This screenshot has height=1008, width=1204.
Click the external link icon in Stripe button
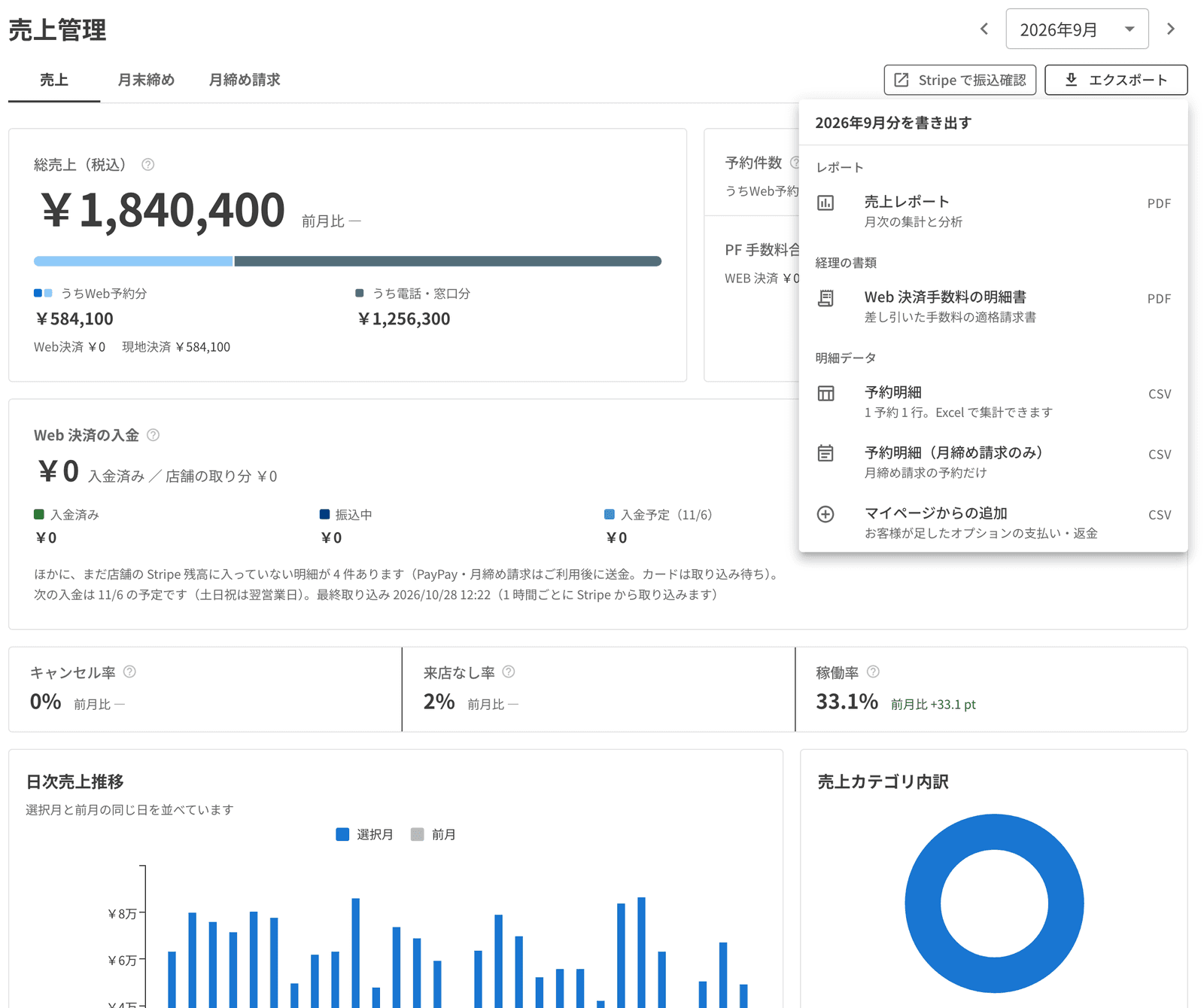(901, 80)
